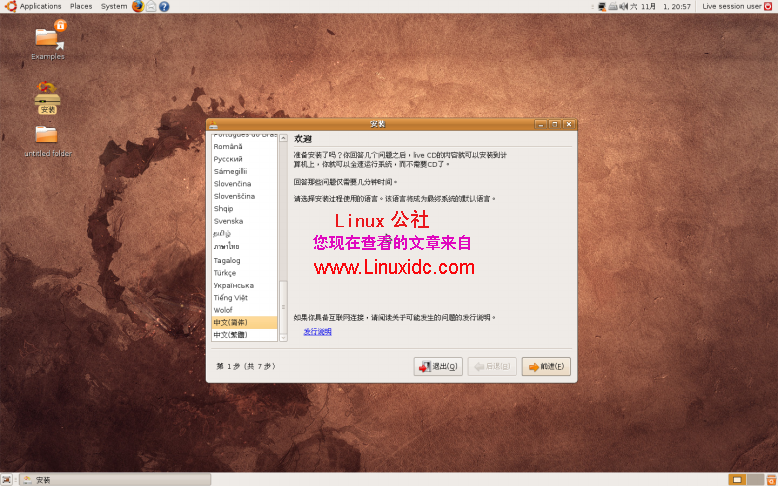Select Русский in the language list
This screenshot has height=486, width=778.
[x=244, y=159]
